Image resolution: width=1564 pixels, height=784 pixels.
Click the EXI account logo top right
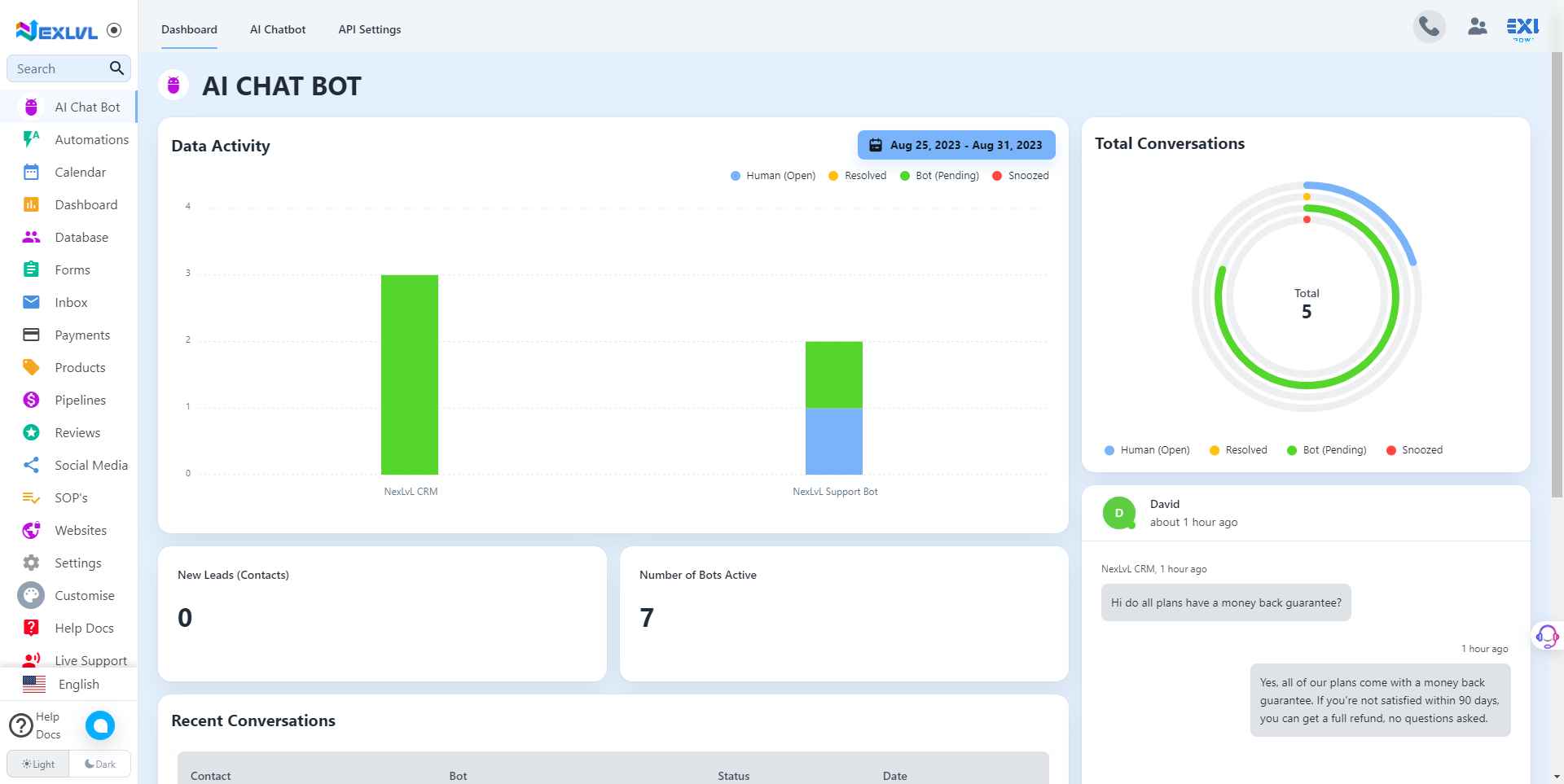point(1522,28)
